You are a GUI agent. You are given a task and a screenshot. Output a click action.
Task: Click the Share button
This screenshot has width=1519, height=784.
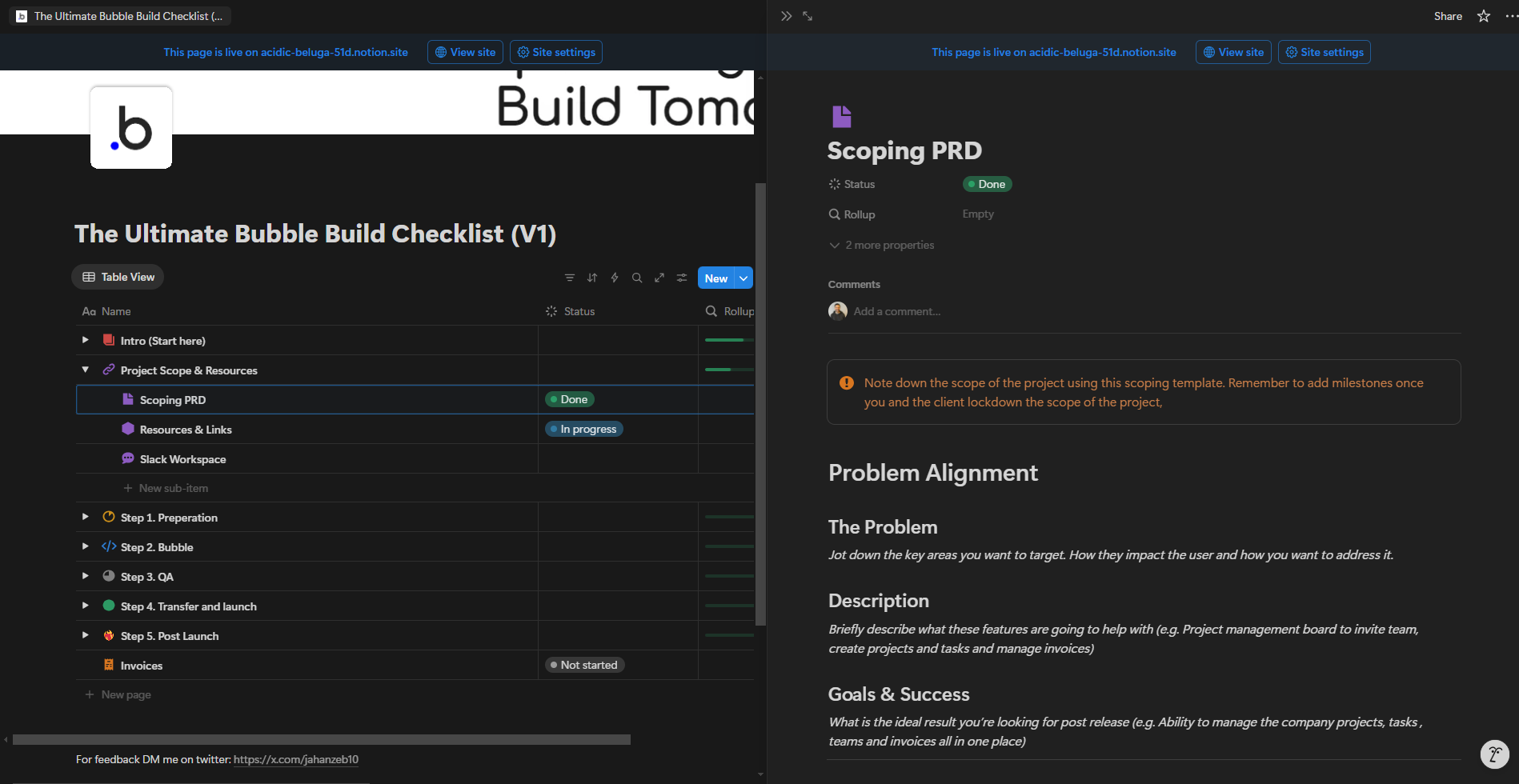pyautogui.click(x=1448, y=16)
